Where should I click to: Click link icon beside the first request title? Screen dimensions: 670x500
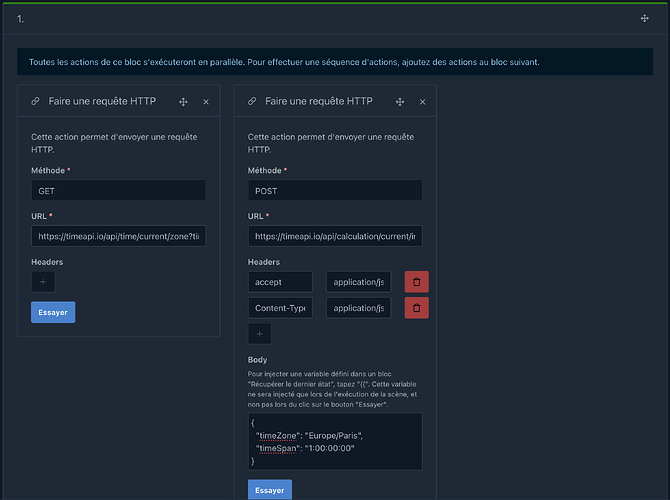(x=36, y=102)
